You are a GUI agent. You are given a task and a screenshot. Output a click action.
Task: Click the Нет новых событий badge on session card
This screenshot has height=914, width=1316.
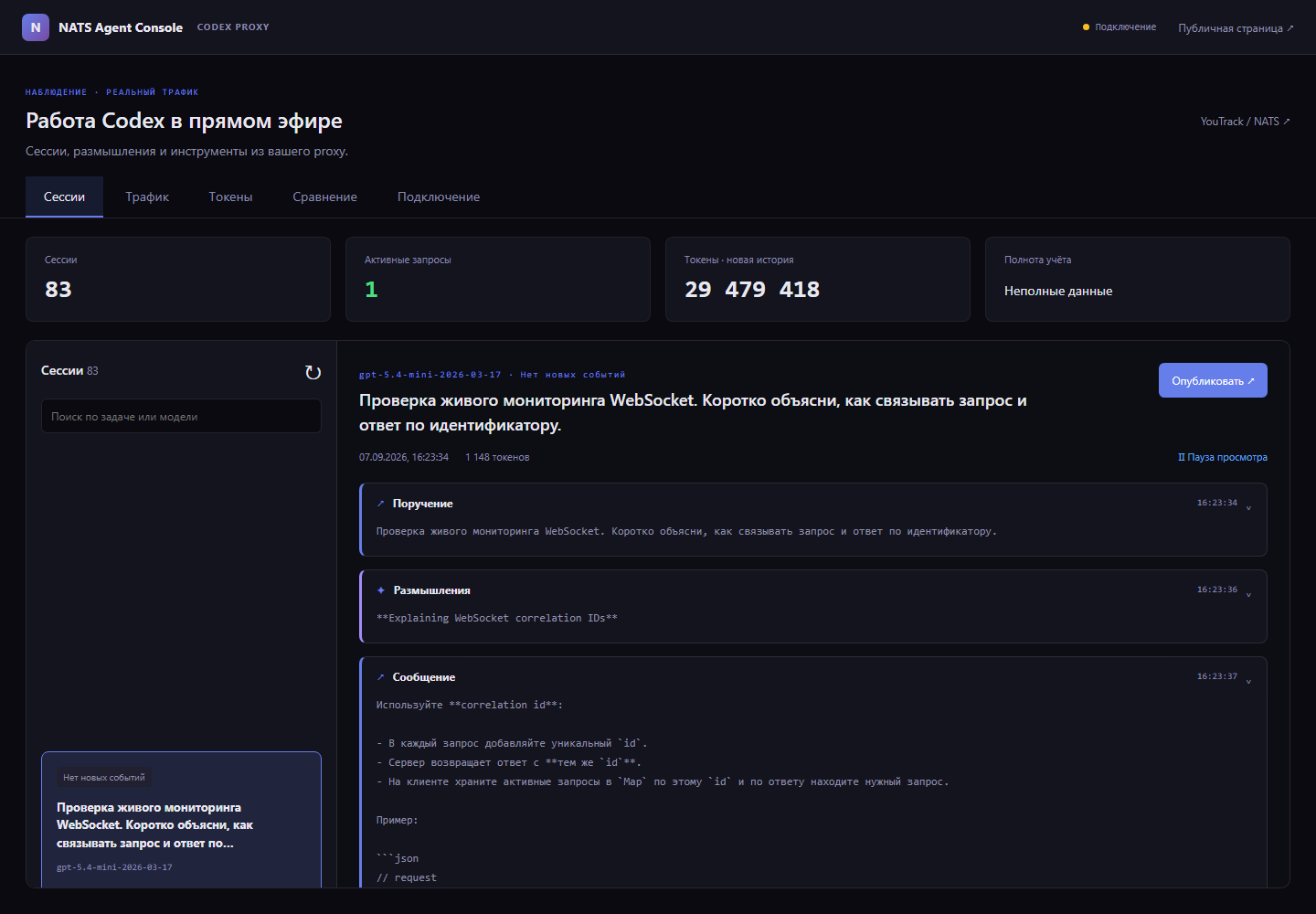104,778
